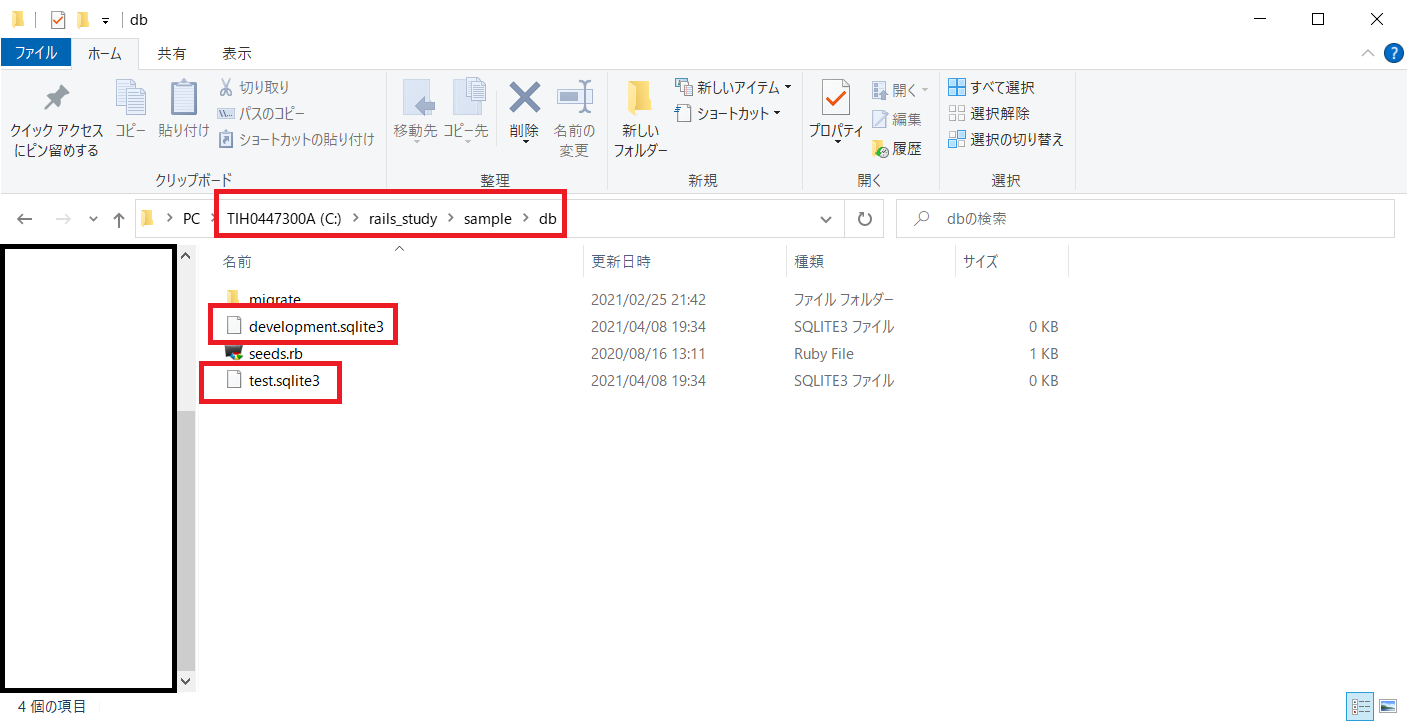1407x721 pixels.
Task: Open the New item (新しいアイテム) dropdown
Action: [733, 88]
